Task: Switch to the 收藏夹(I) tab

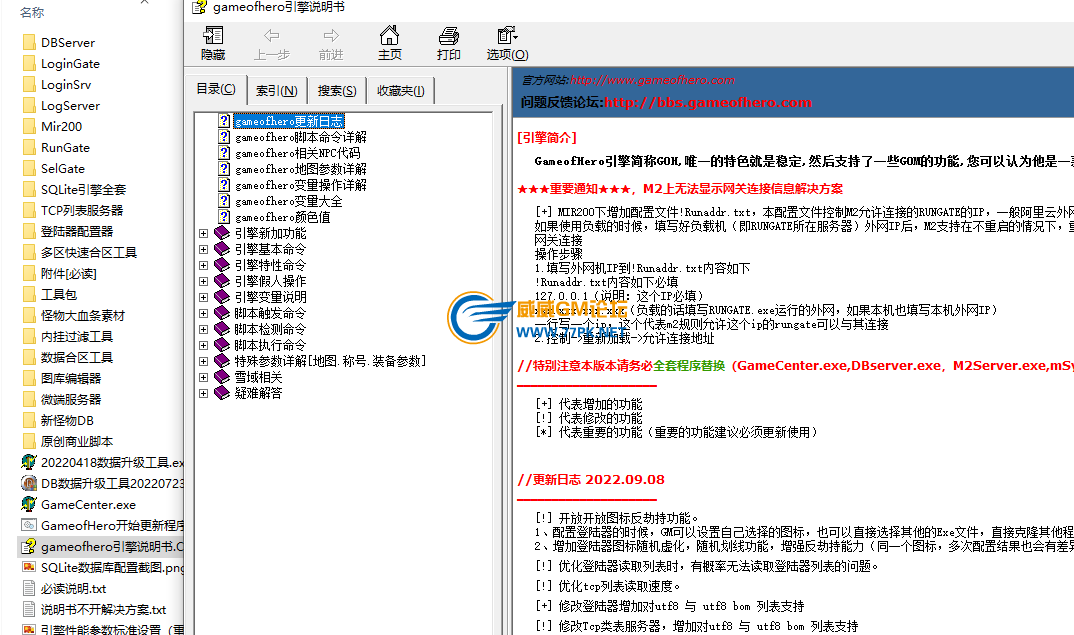Action: point(401,90)
